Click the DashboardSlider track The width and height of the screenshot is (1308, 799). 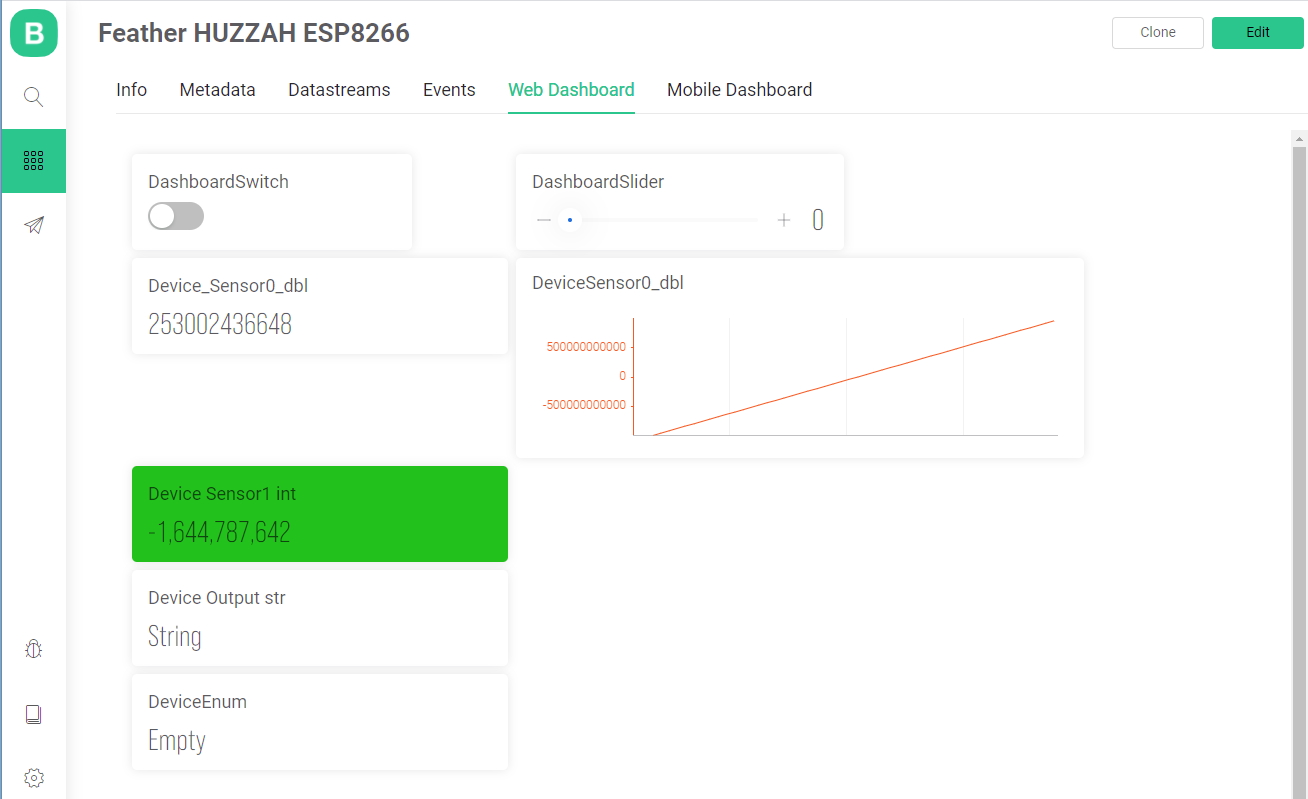[x=664, y=220]
